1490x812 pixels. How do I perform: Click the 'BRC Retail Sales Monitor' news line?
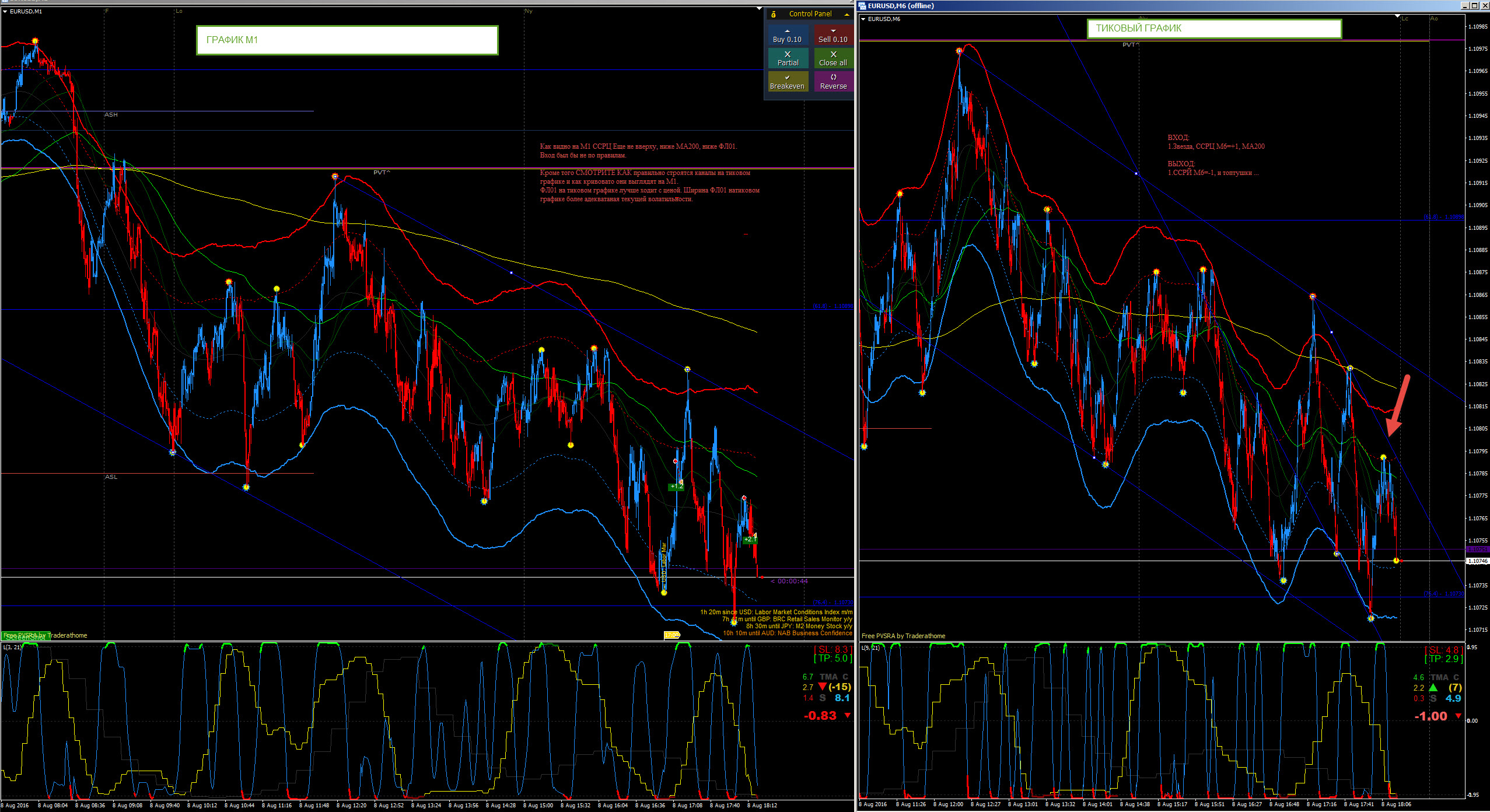pyautogui.click(x=787, y=619)
